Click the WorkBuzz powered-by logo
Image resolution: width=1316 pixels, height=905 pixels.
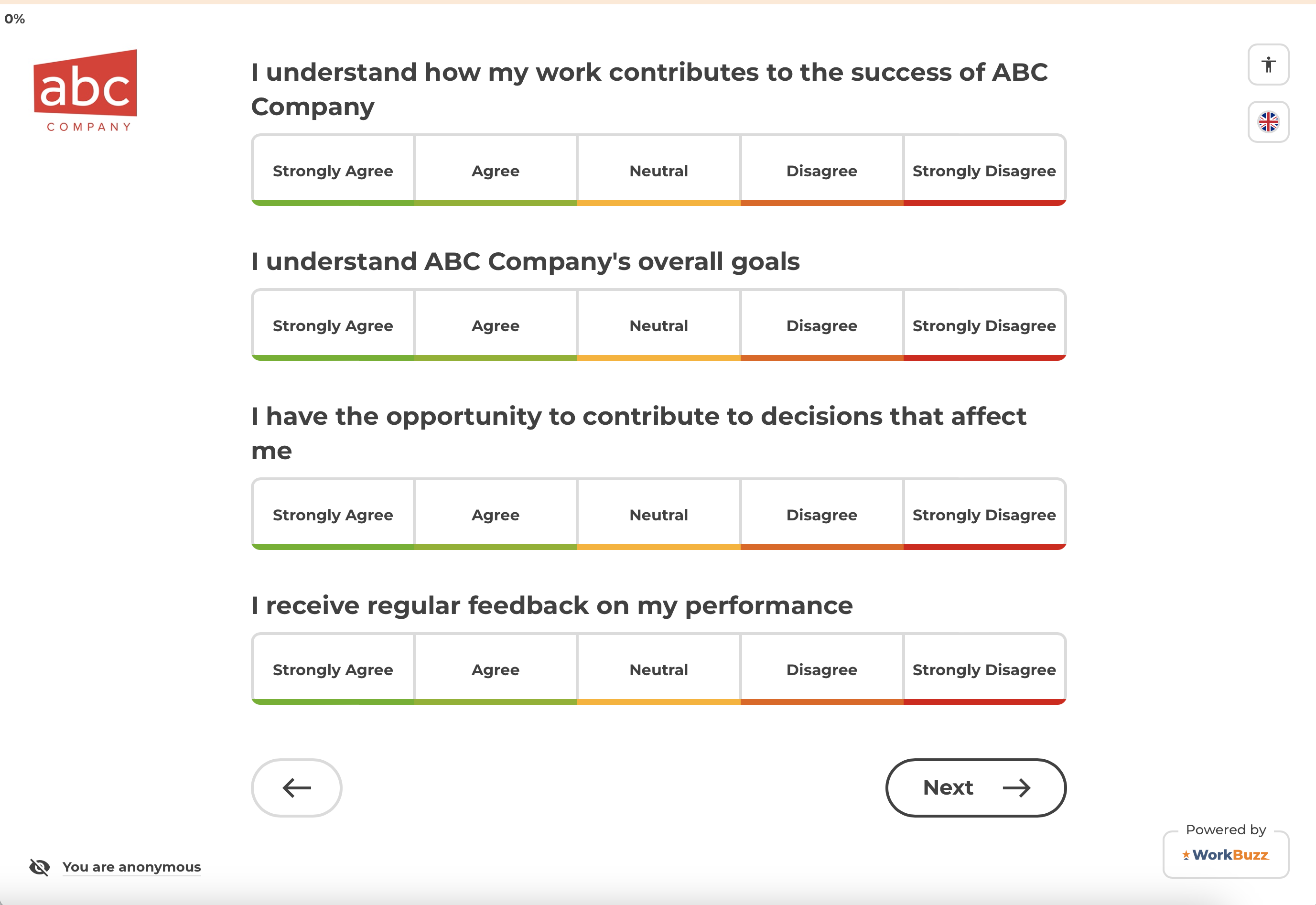point(1225,854)
